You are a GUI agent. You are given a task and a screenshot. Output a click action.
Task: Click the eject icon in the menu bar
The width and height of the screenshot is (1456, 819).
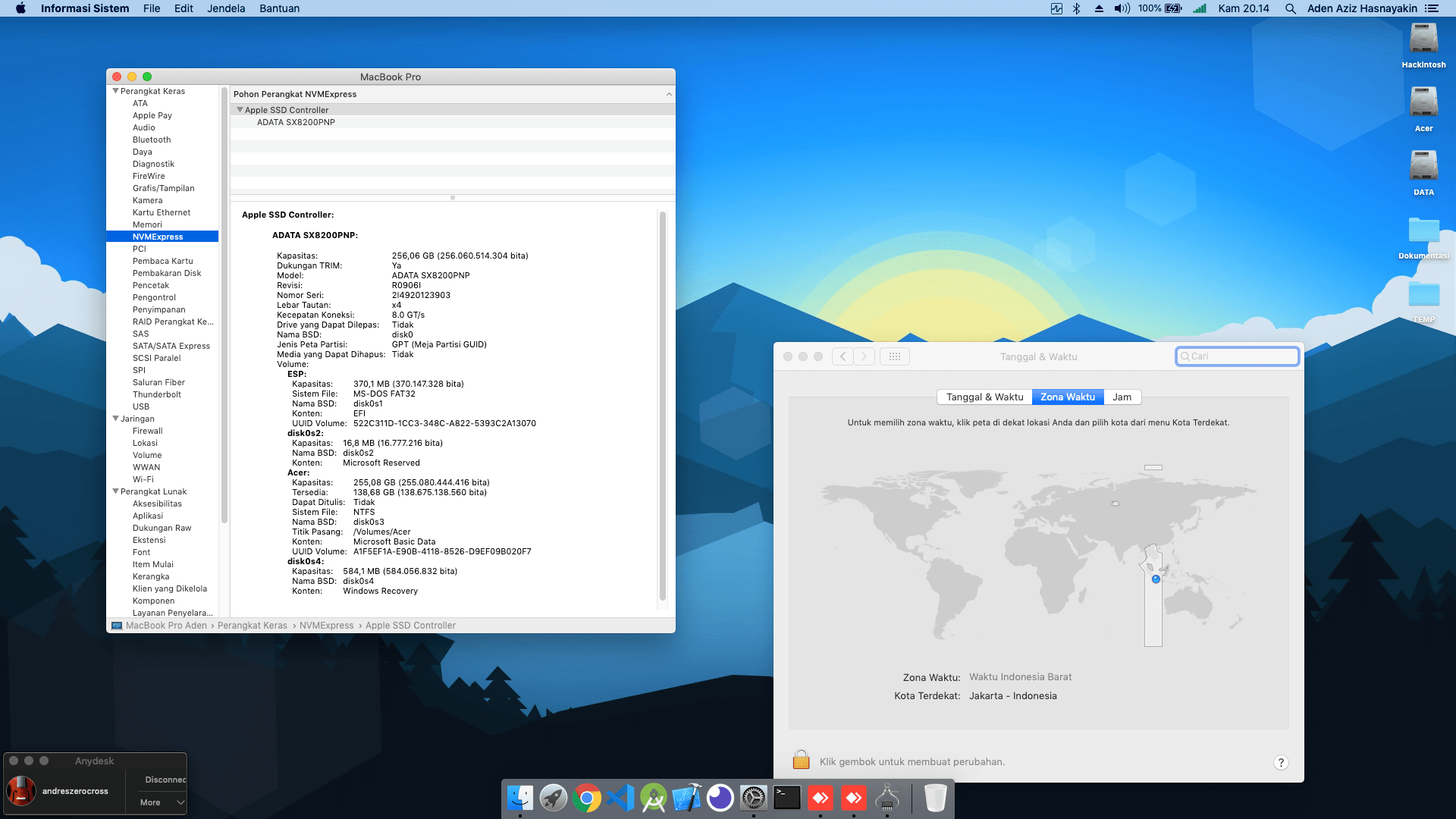1099,8
